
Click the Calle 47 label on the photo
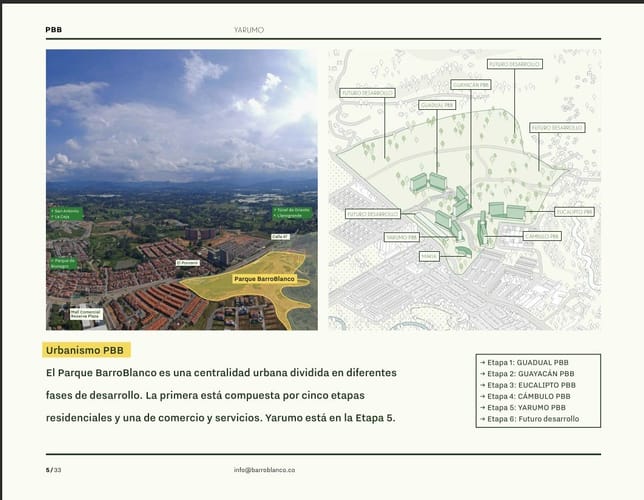coord(281,237)
